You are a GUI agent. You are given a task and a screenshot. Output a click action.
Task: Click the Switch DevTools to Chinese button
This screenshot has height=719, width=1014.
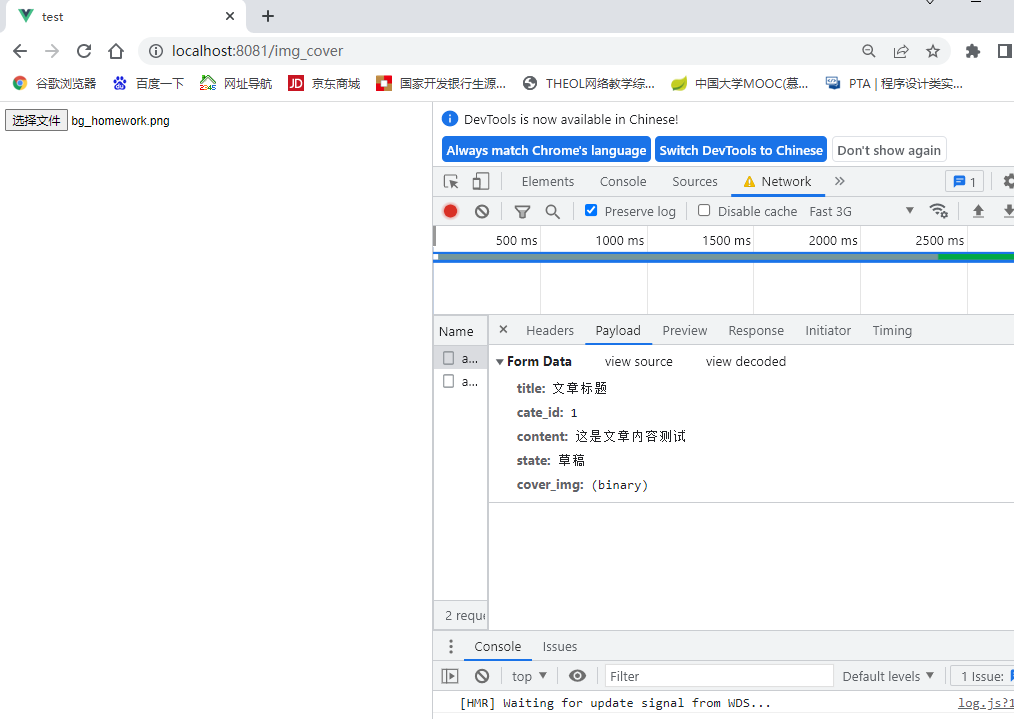point(740,149)
